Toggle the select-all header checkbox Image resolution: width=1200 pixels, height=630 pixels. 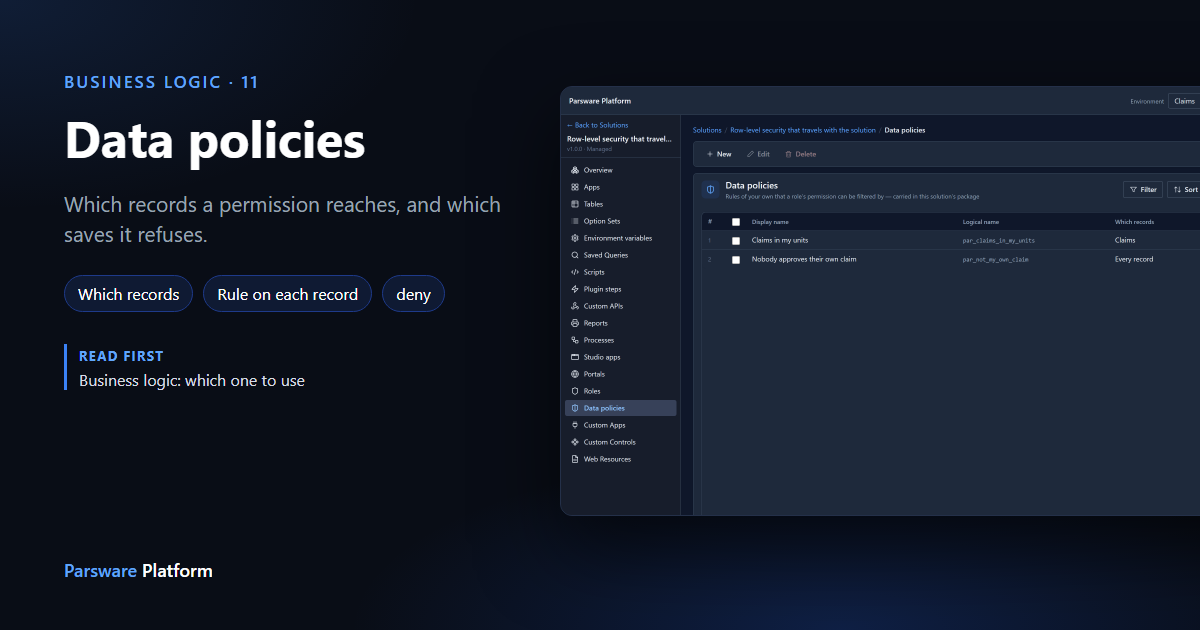(x=736, y=222)
